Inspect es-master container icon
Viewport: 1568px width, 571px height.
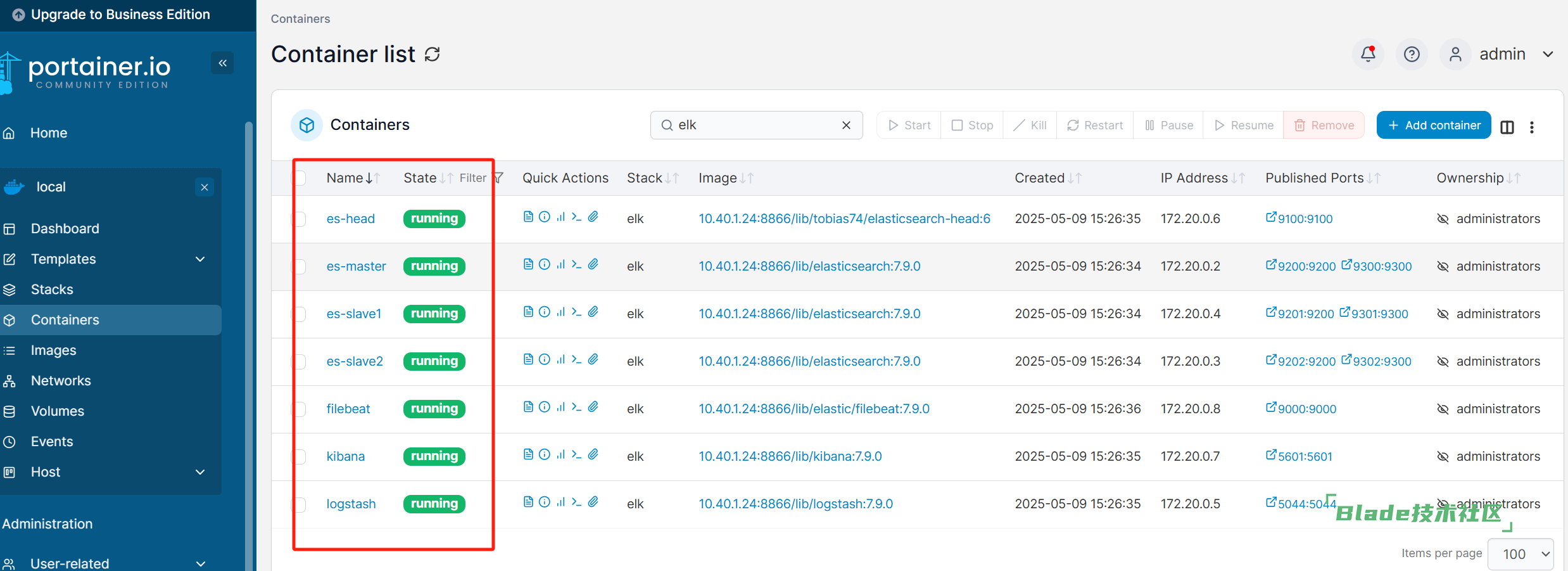click(x=545, y=264)
